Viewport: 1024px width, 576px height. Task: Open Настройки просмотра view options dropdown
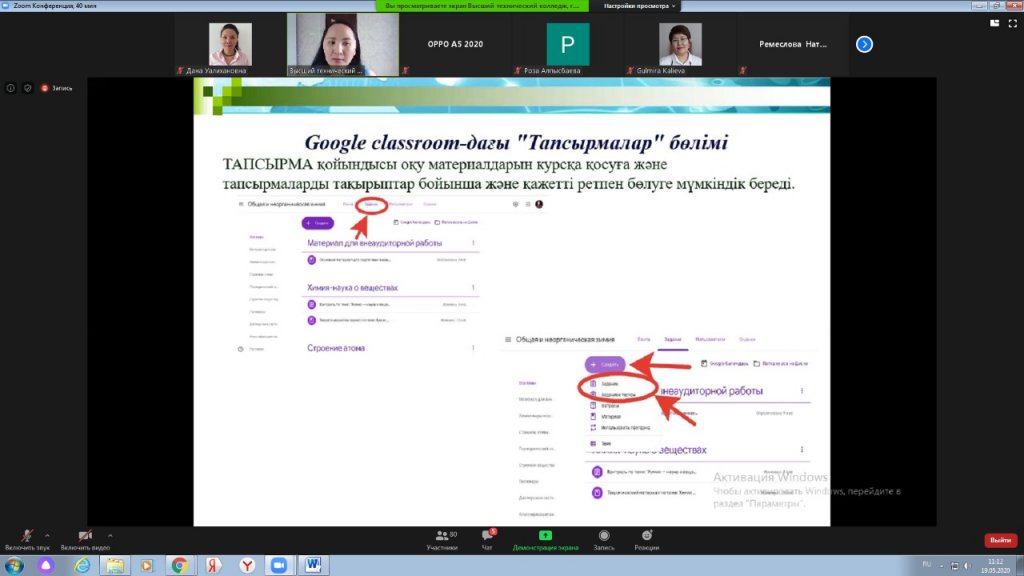pyautogui.click(x=639, y=6)
